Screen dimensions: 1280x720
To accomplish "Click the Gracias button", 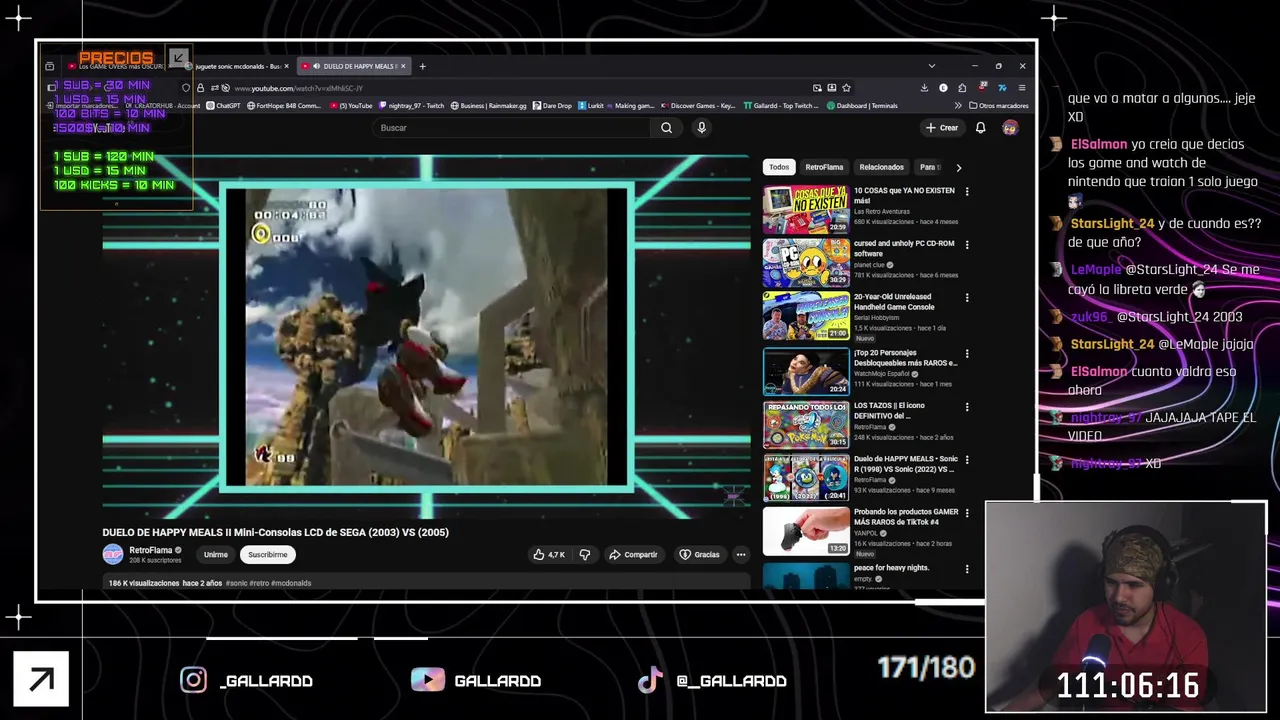I will pos(699,554).
